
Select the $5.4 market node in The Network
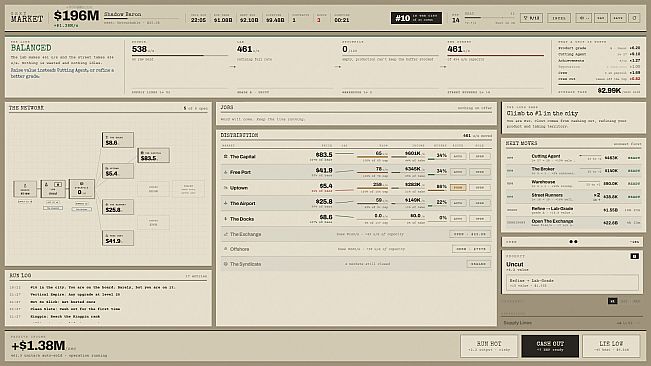[118, 171]
